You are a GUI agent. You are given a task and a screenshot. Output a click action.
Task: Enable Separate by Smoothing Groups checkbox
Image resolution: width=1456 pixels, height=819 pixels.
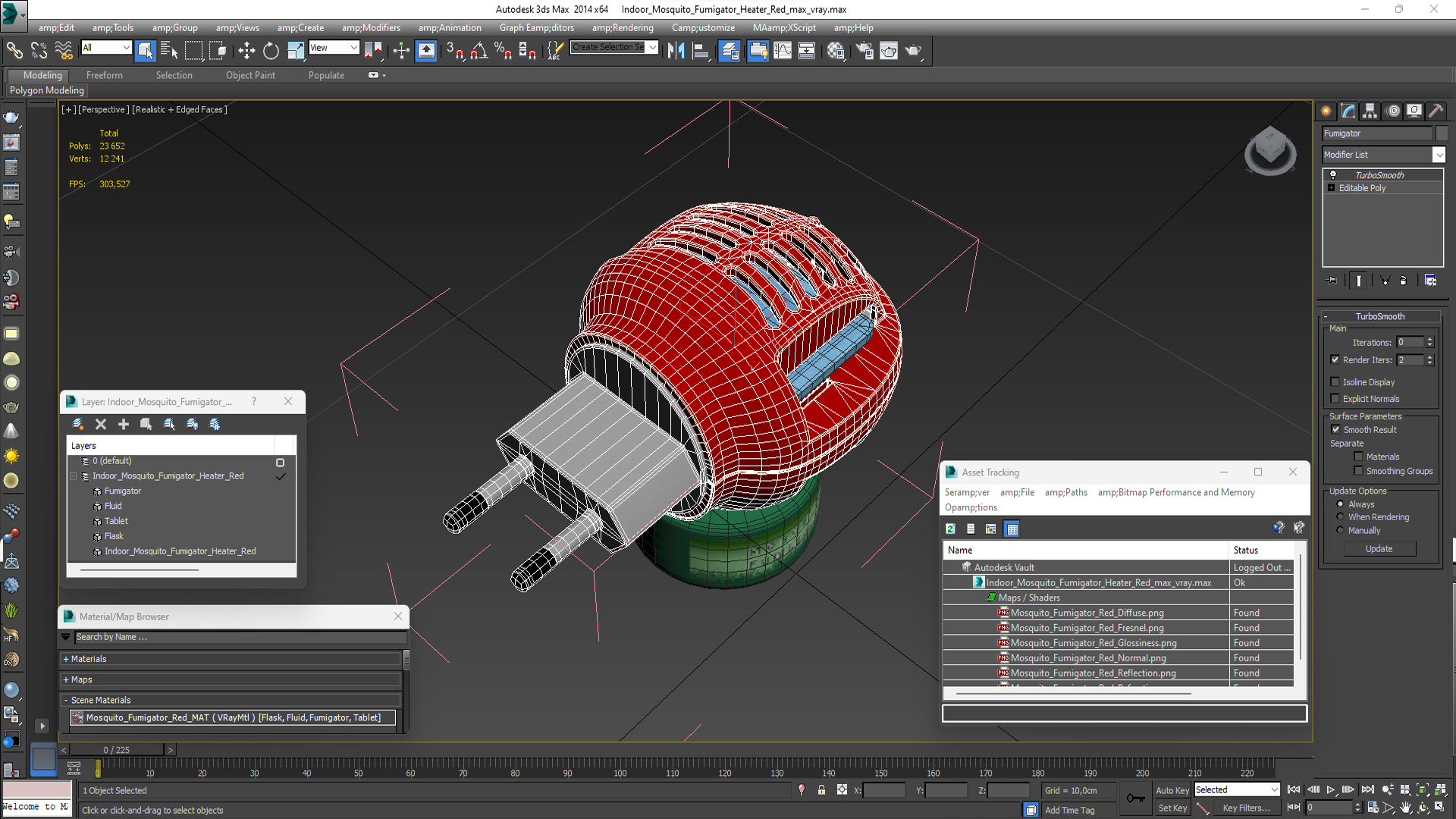[x=1358, y=471]
